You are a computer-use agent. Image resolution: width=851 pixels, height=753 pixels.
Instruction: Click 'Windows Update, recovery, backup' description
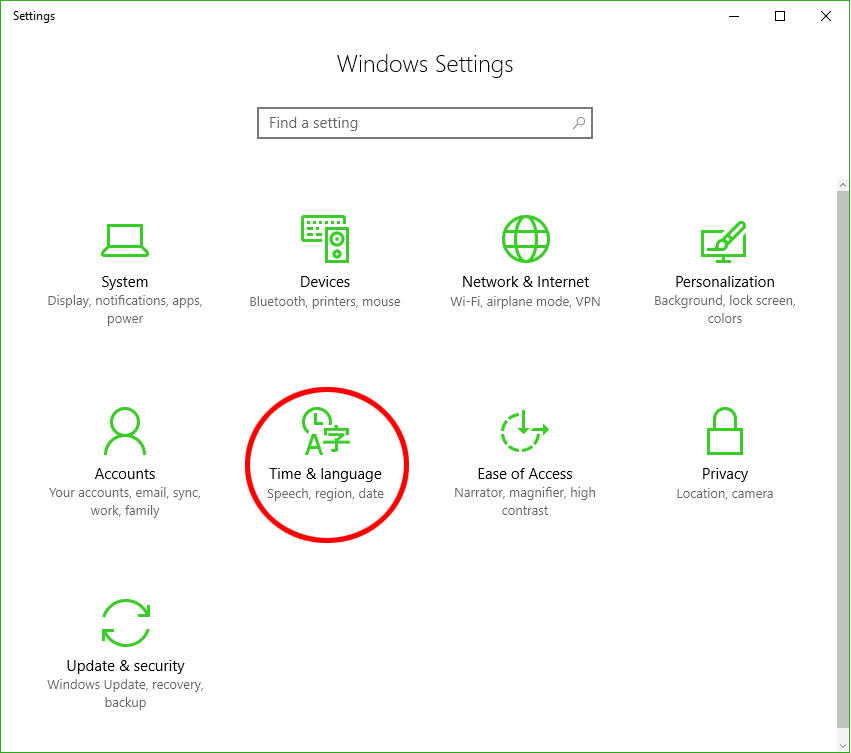tap(125, 693)
